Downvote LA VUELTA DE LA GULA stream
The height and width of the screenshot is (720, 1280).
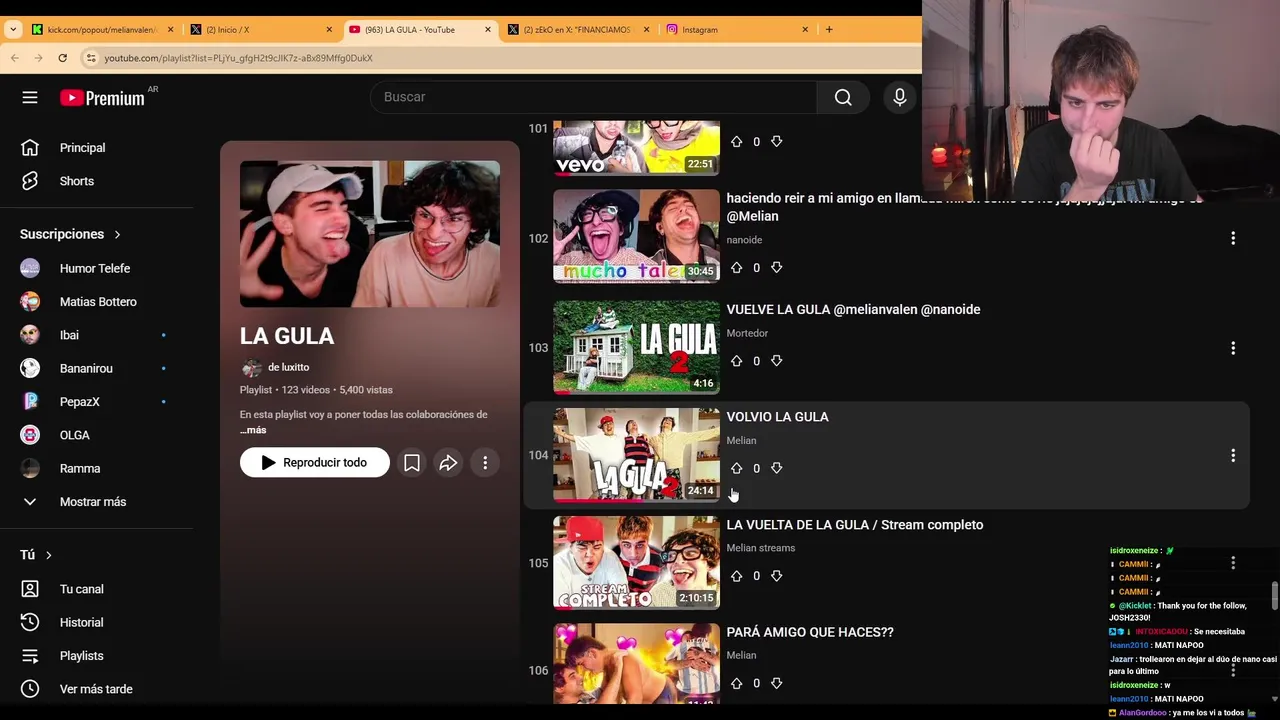(x=776, y=576)
